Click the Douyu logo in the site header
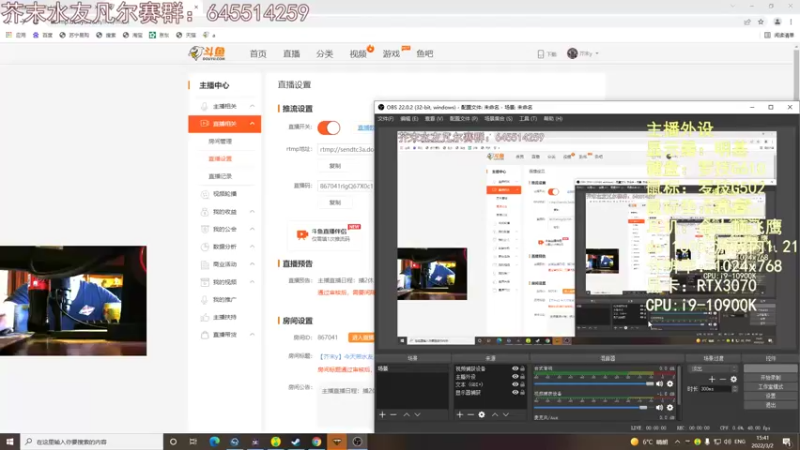800x450 pixels. 207,53
